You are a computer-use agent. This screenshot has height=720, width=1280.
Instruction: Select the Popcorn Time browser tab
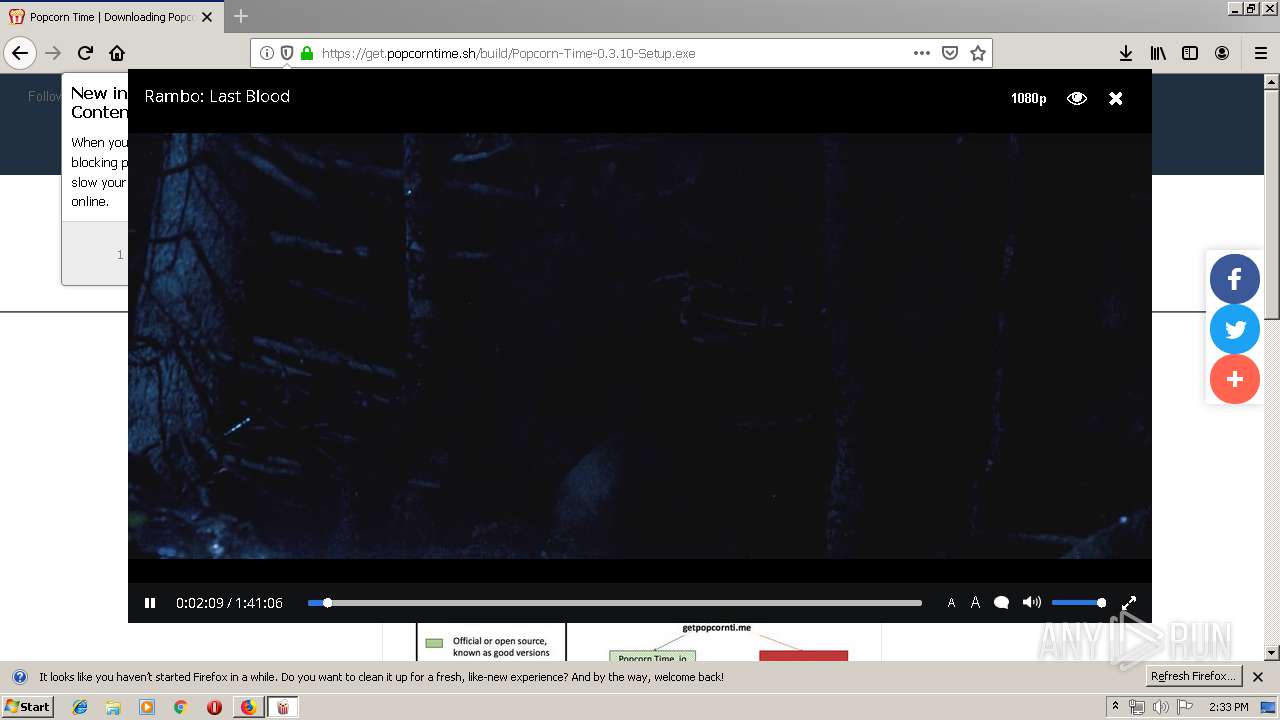coord(112,17)
